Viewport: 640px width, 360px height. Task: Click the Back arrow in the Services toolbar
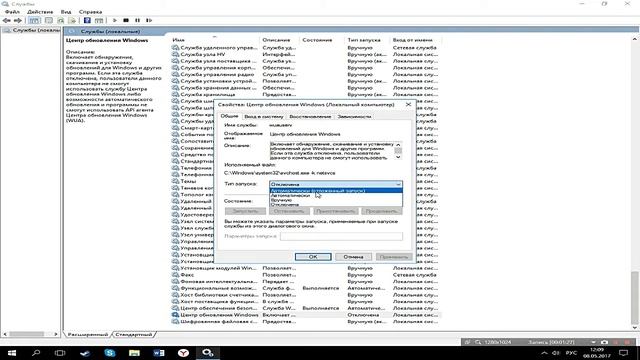[x=7, y=20]
